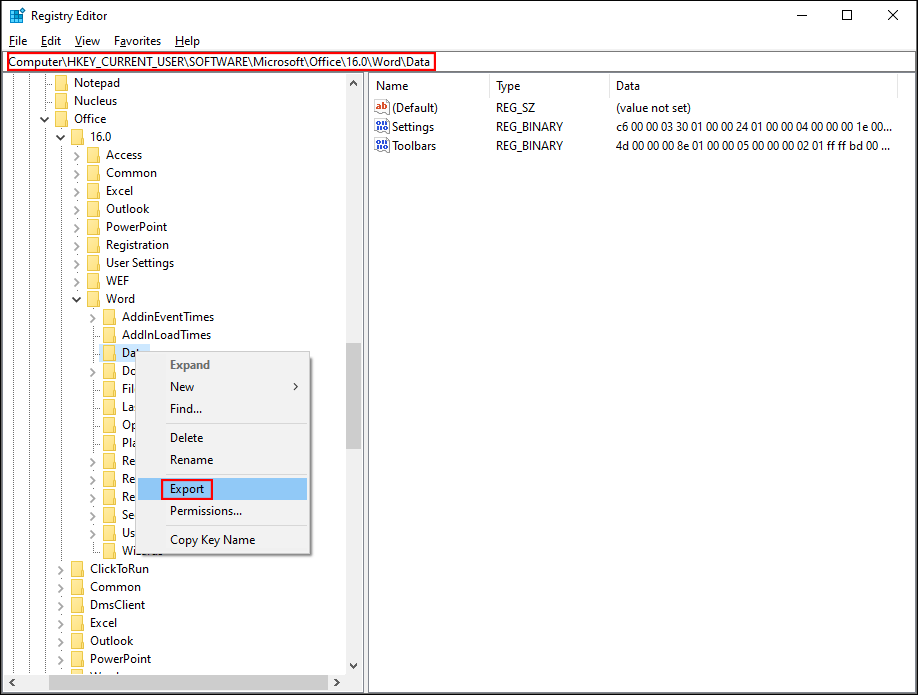Click Settings row REG_BINARY type cell
Viewport: 918px width, 695px height.
[529, 127]
